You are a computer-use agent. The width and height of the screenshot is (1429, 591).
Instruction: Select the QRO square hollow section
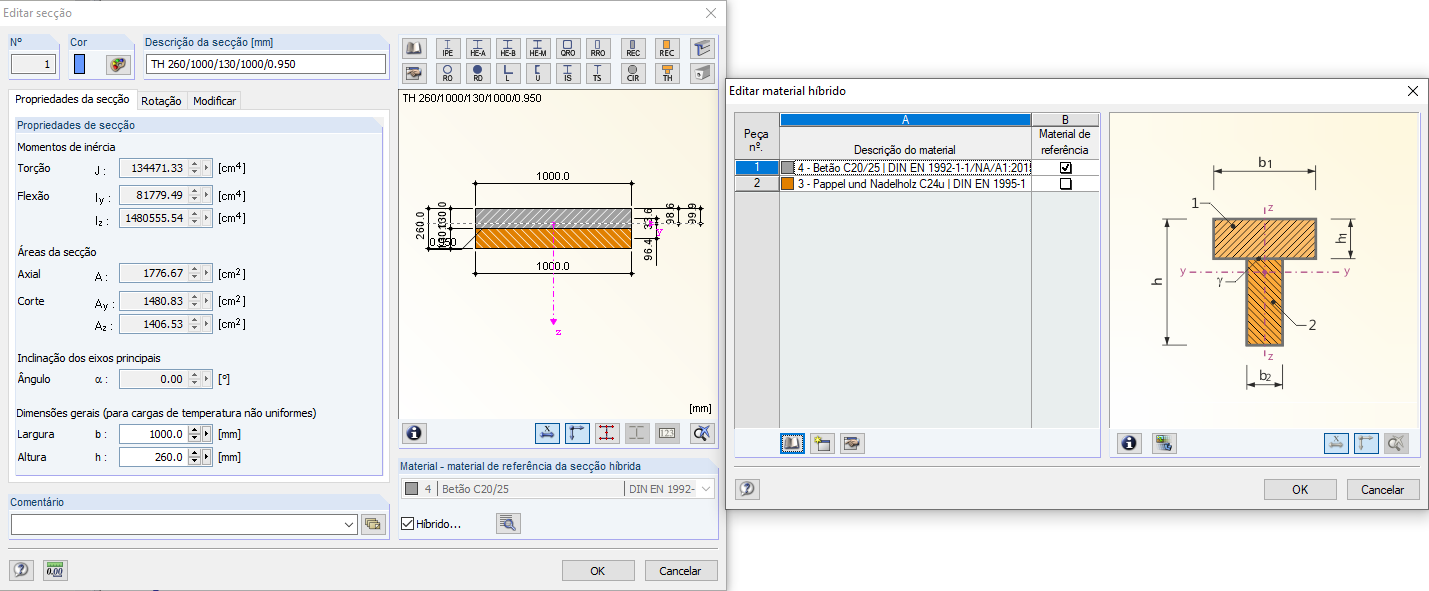coord(568,48)
